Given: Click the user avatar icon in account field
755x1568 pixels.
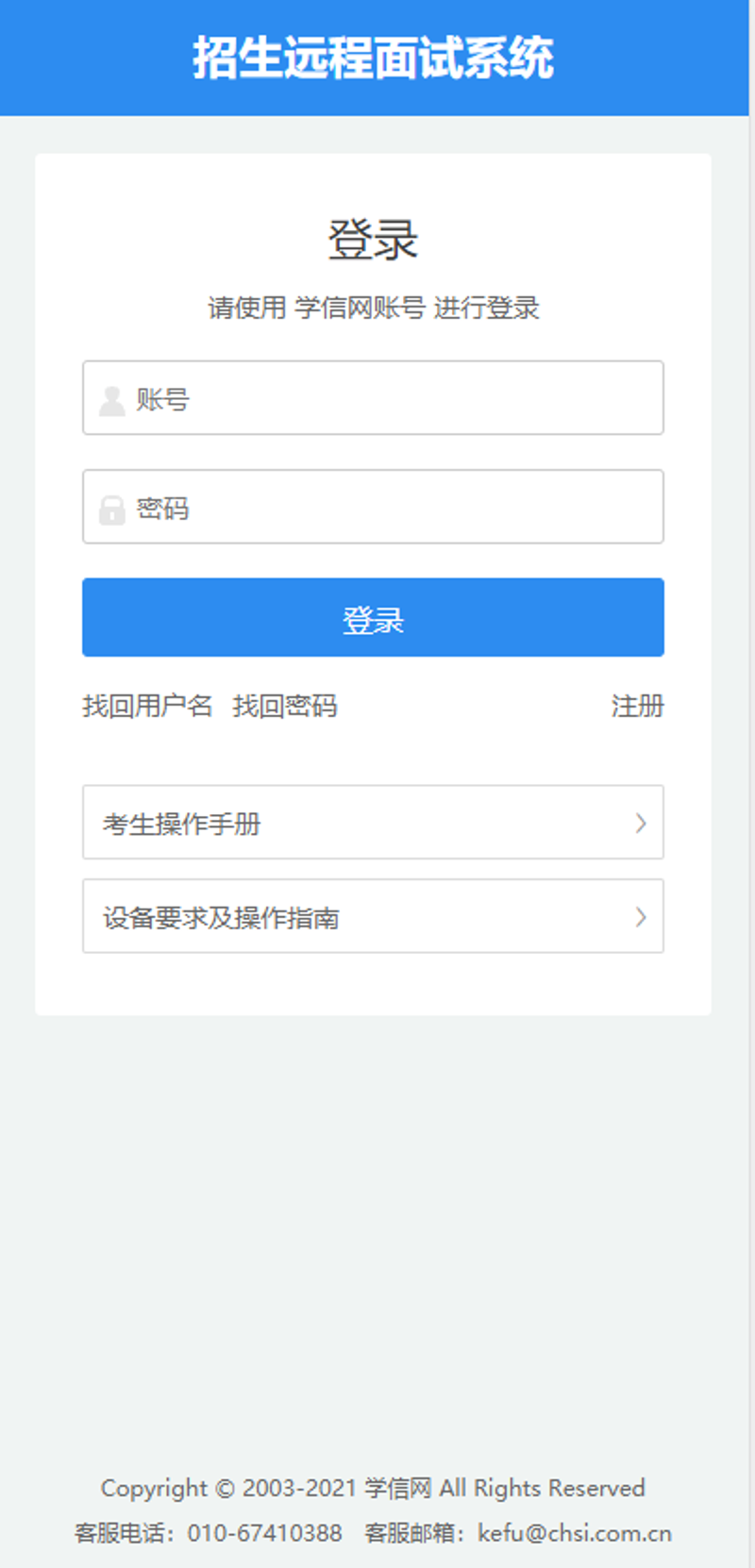Looking at the screenshot, I should 112,400.
